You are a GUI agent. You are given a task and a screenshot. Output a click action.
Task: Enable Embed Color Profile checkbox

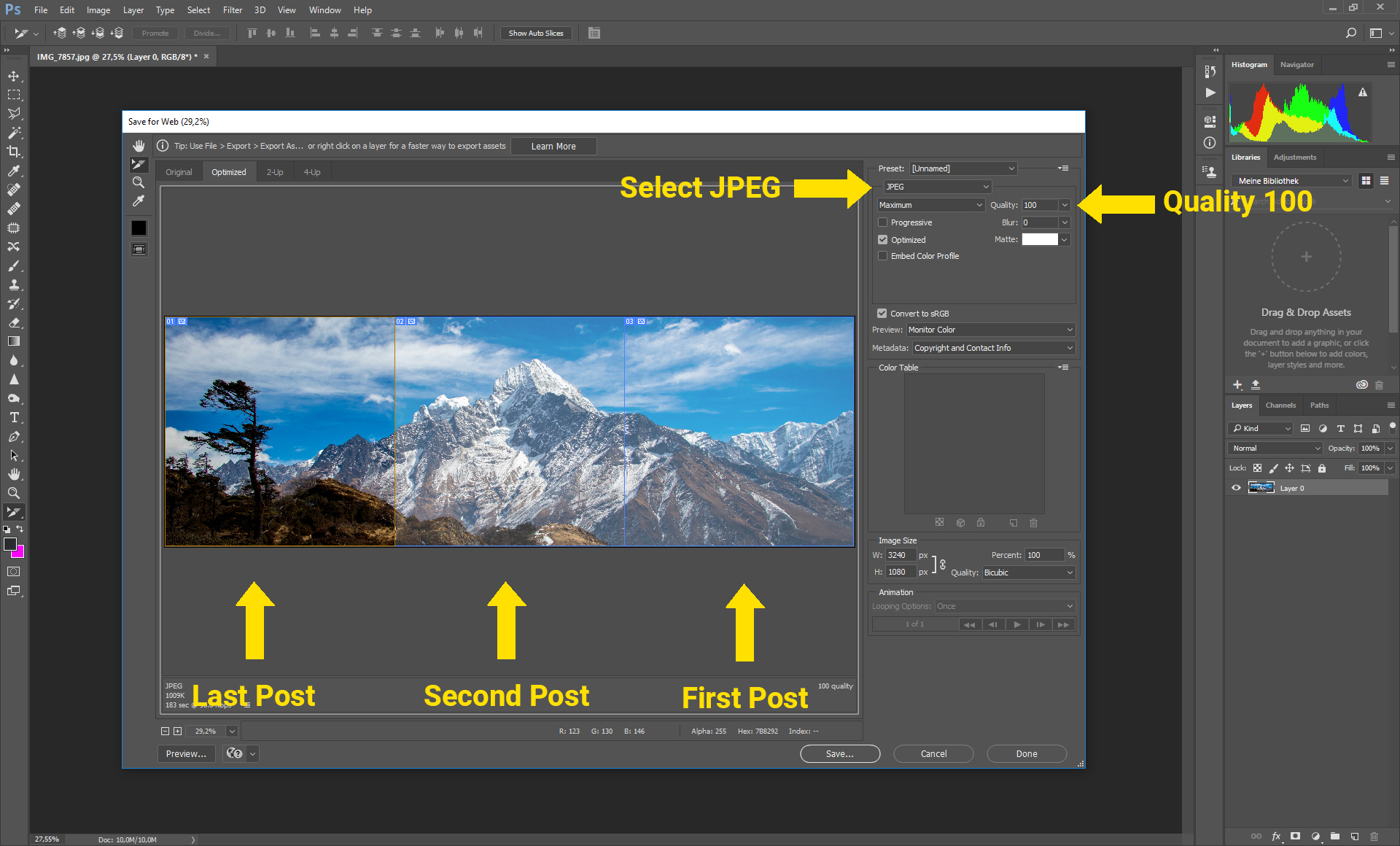(x=882, y=256)
